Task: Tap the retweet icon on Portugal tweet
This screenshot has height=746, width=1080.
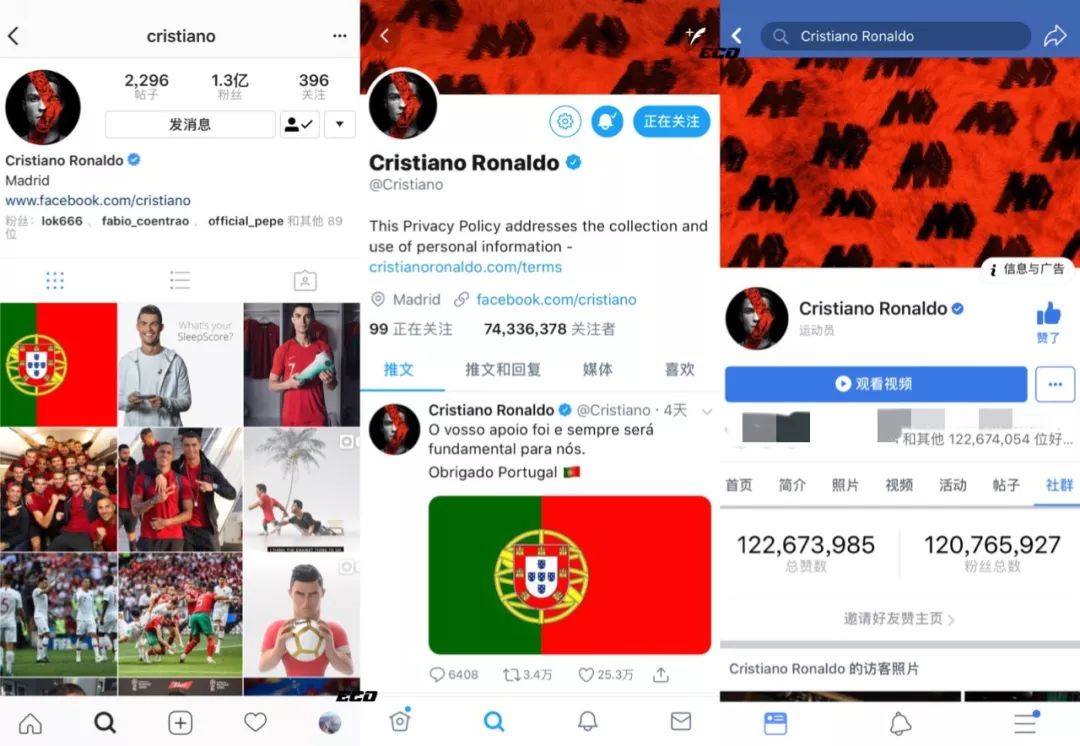Action: coord(512,674)
